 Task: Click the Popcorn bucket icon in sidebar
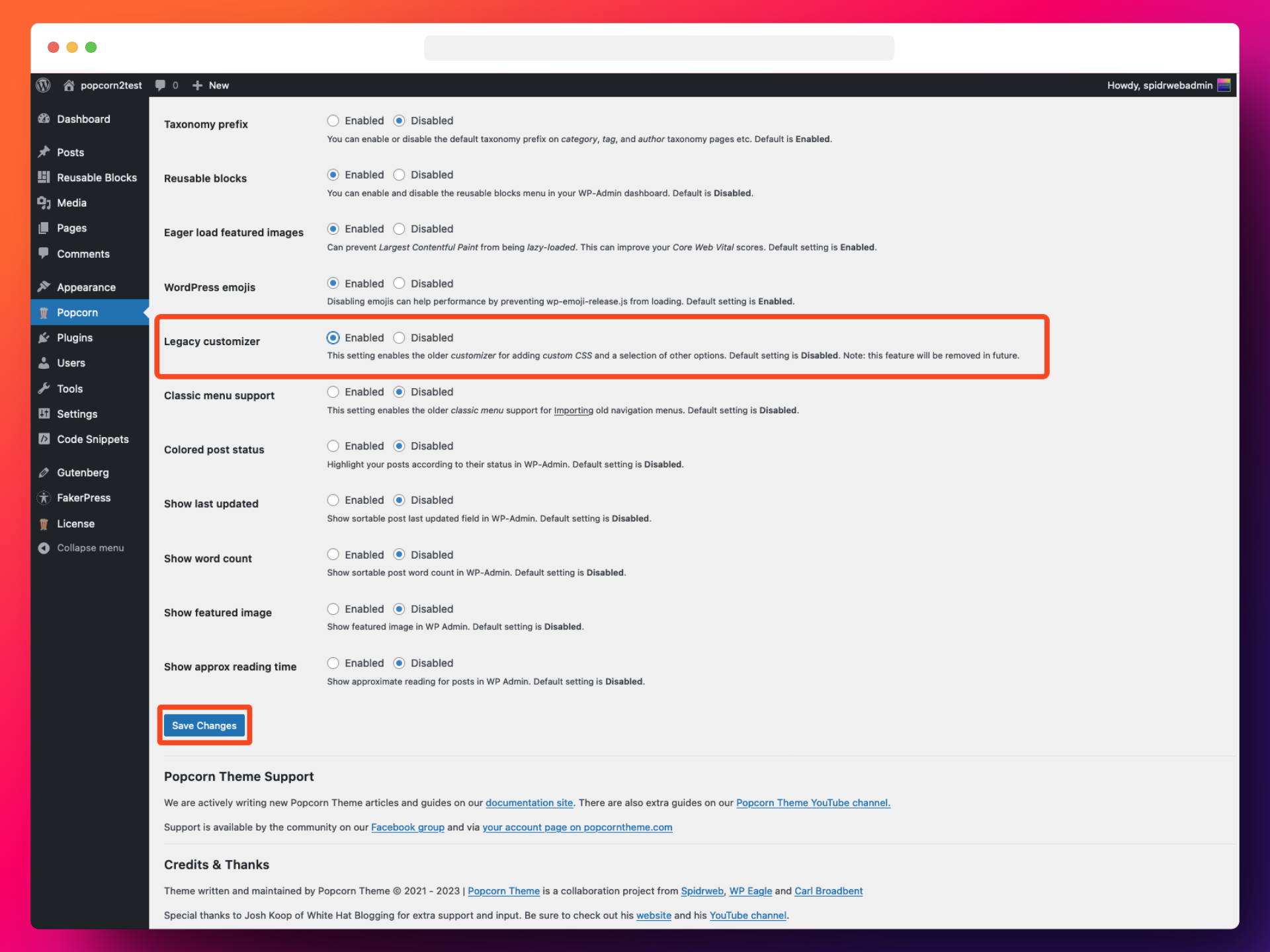[44, 313]
